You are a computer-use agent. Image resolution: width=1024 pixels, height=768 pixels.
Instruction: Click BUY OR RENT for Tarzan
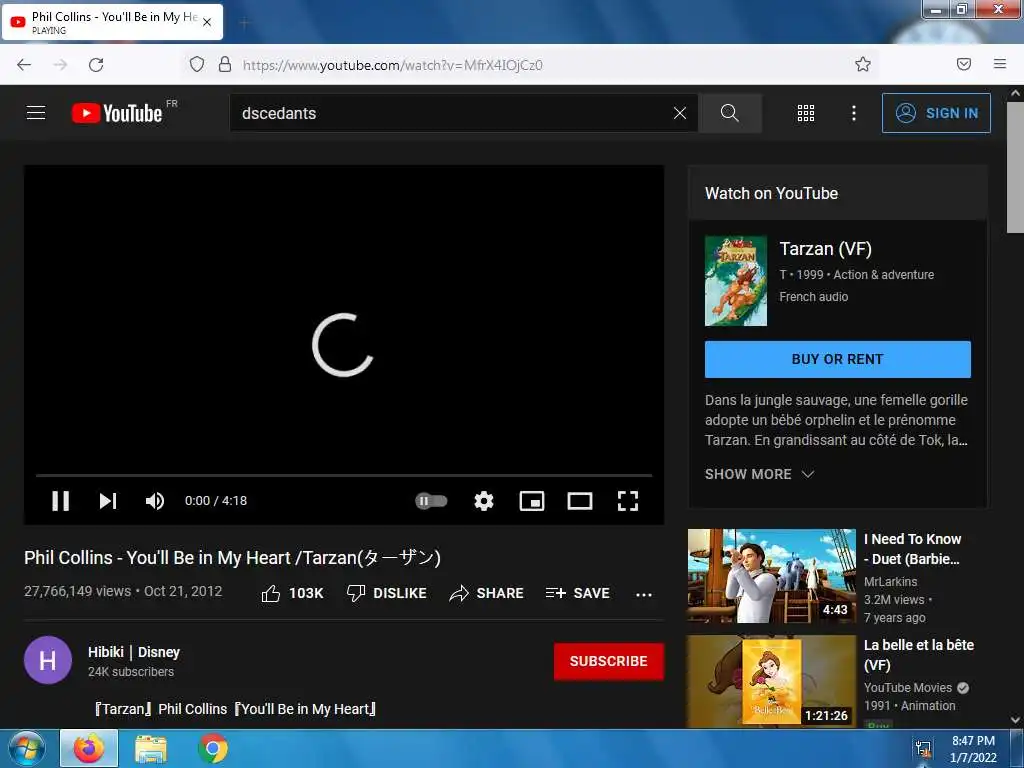[837, 359]
